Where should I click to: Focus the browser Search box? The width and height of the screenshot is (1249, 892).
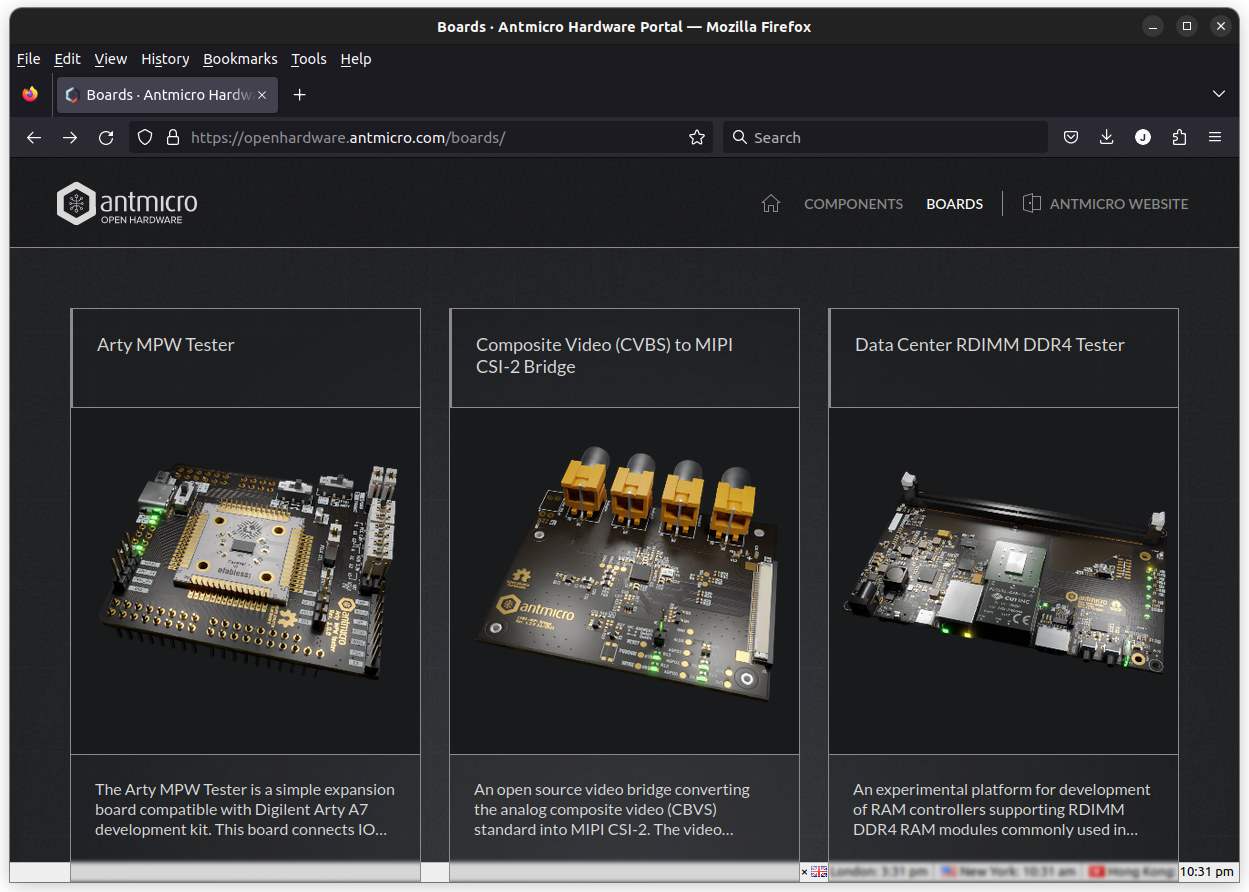pos(885,138)
